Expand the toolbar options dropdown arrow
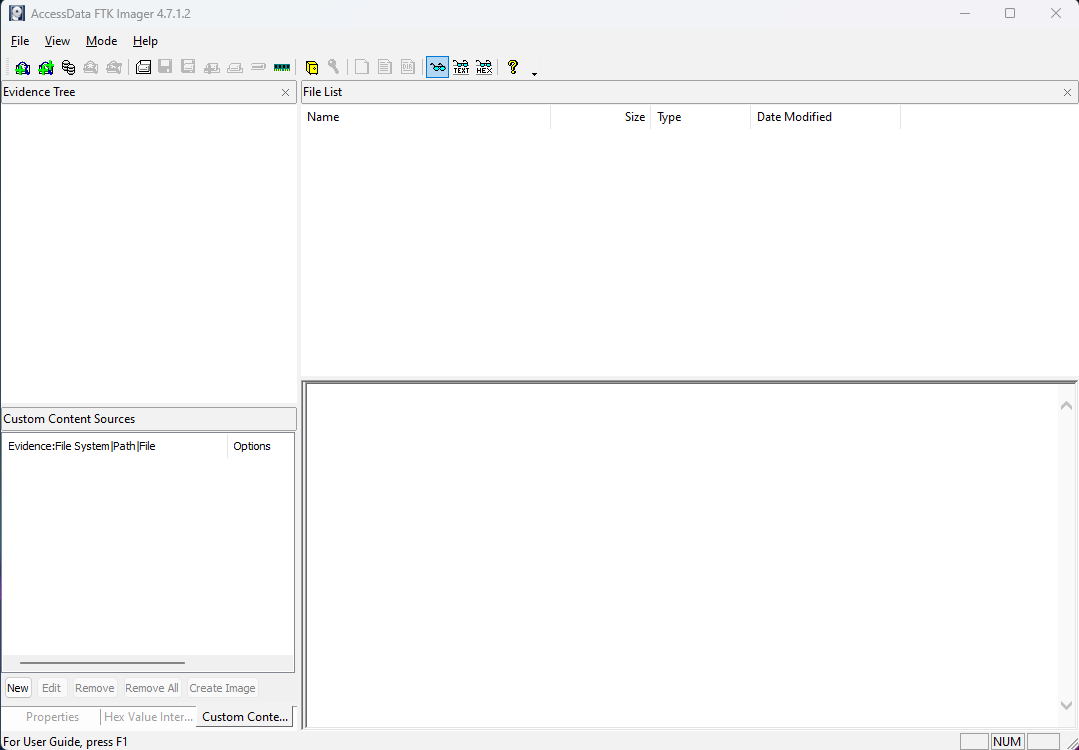Viewport: 1079px width, 750px height. [x=535, y=74]
